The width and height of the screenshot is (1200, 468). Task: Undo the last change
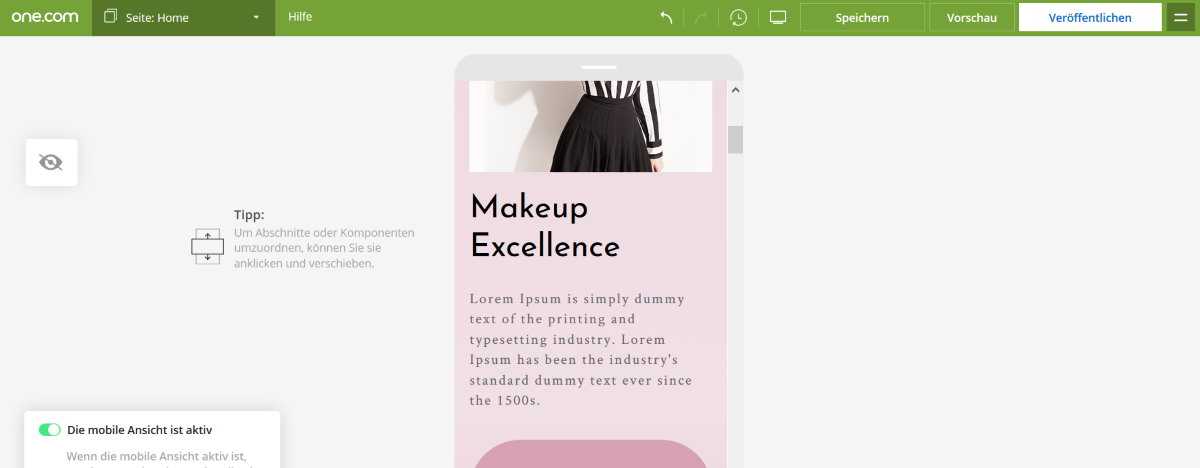pyautogui.click(x=666, y=18)
